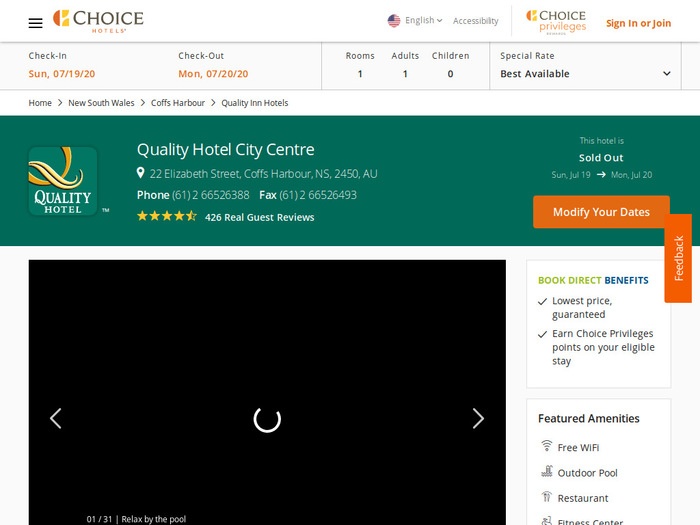Click the Choice Privileges logo
Image resolution: width=700 pixels, height=525 pixels.
click(556, 22)
